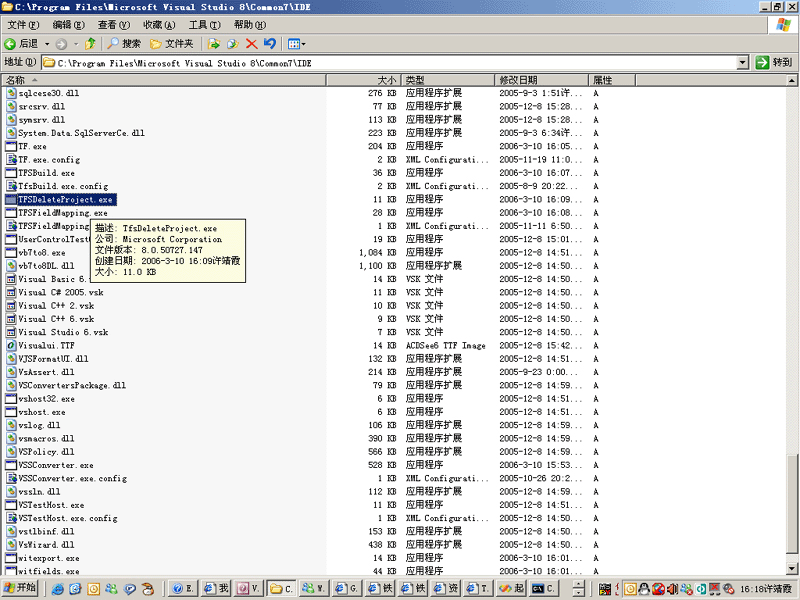Select the Visual C# 2005.vsk file icon

pyautogui.click(x=11, y=292)
